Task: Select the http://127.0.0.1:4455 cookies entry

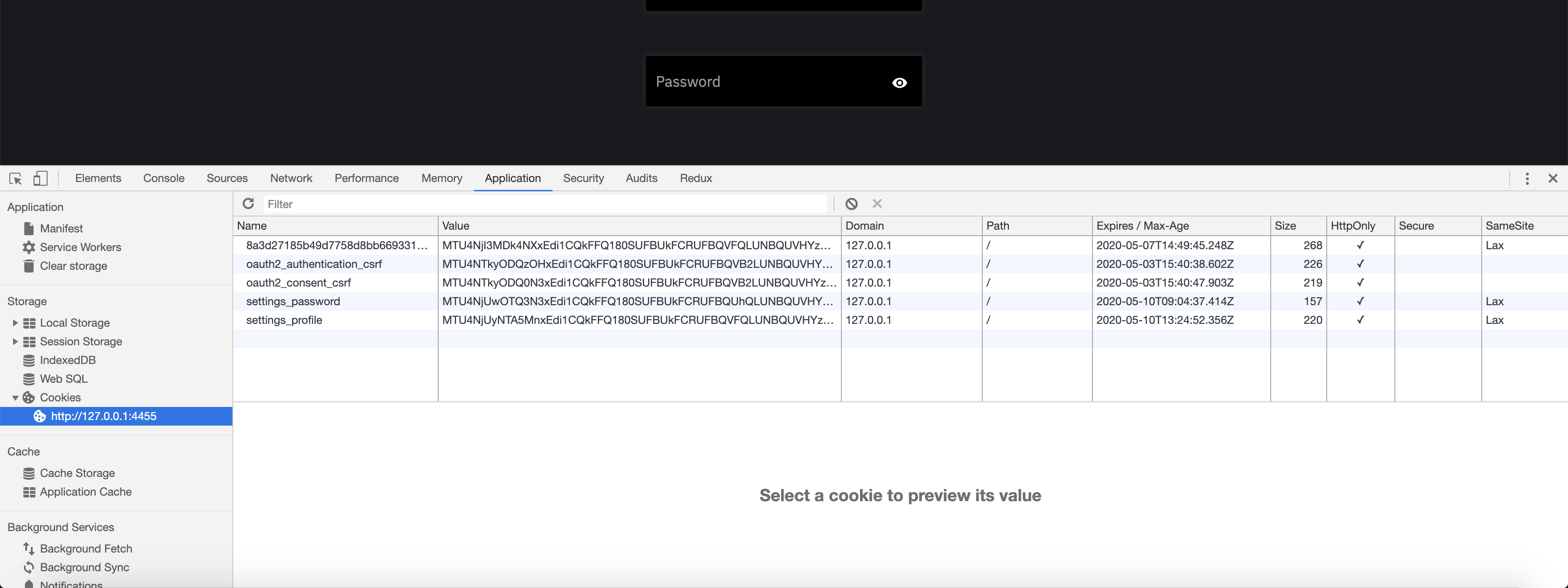Action: [104, 416]
